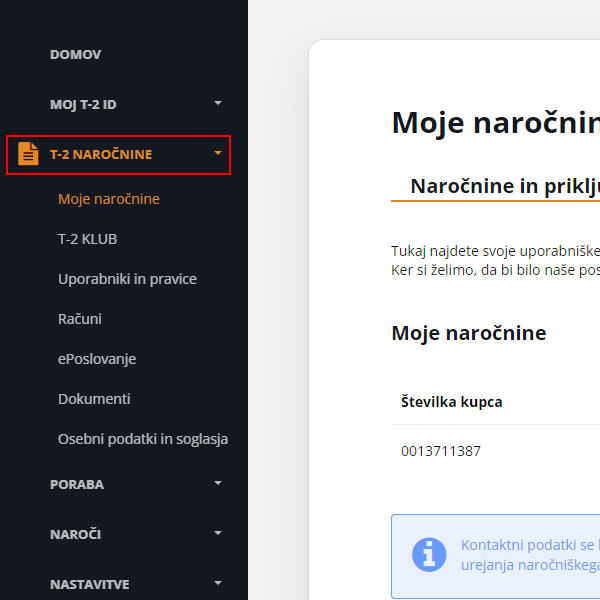Click the document icon beside T-2 Naročnine

(x=28, y=154)
